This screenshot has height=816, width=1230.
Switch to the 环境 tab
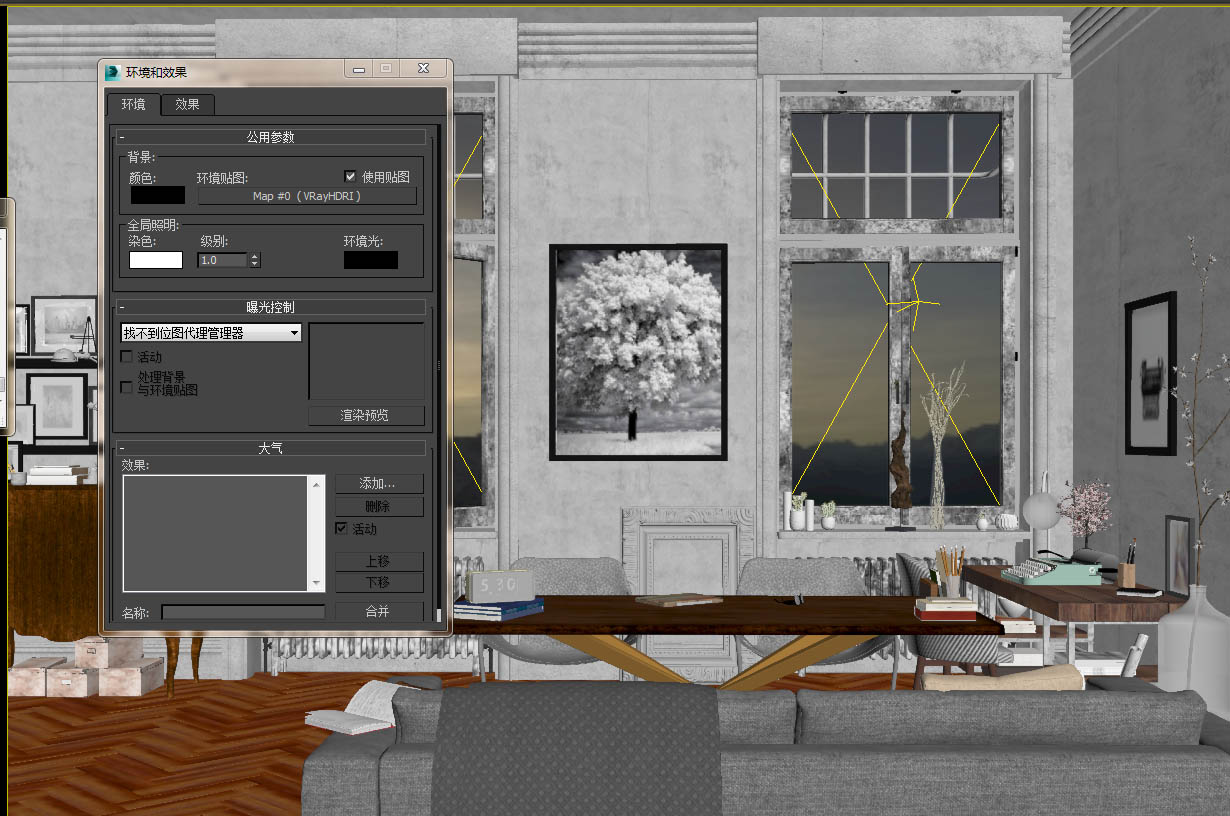133,104
